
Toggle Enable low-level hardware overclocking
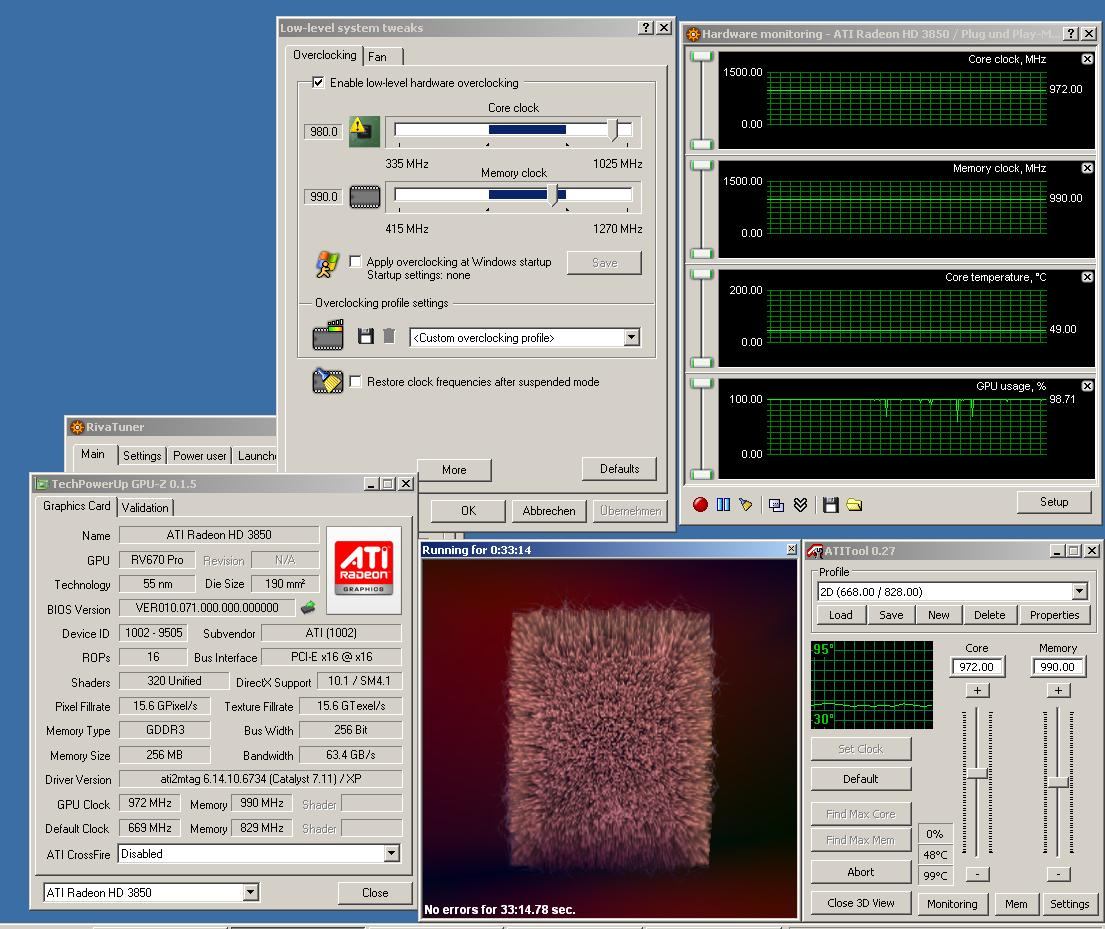coord(319,82)
